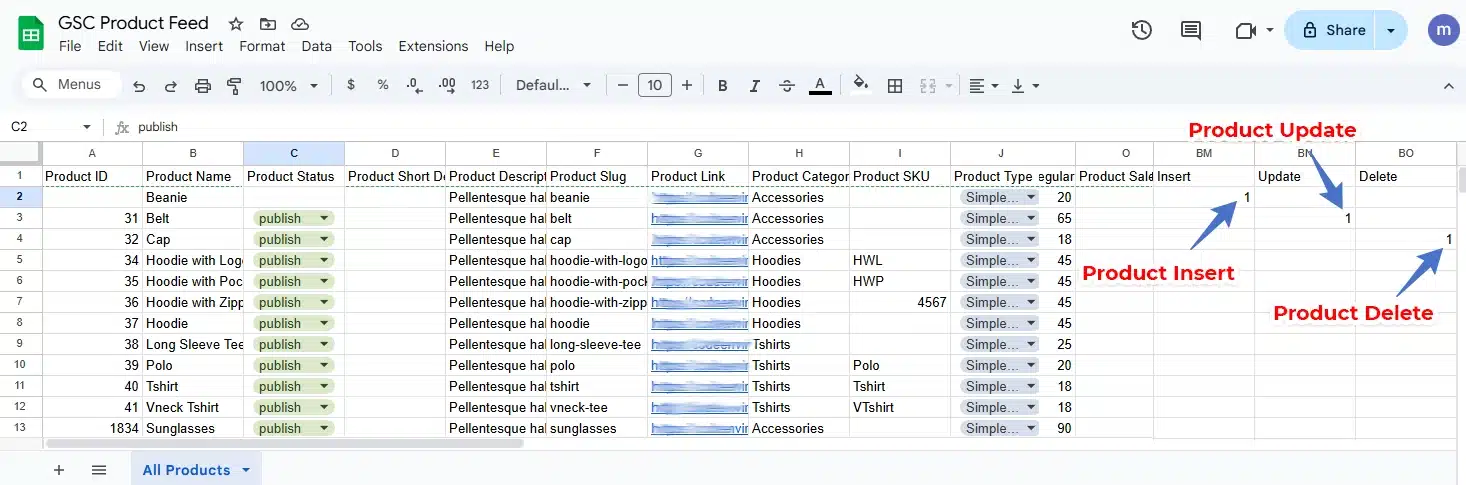The width and height of the screenshot is (1466, 485).
Task: Open the text color picker
Action: click(820, 86)
